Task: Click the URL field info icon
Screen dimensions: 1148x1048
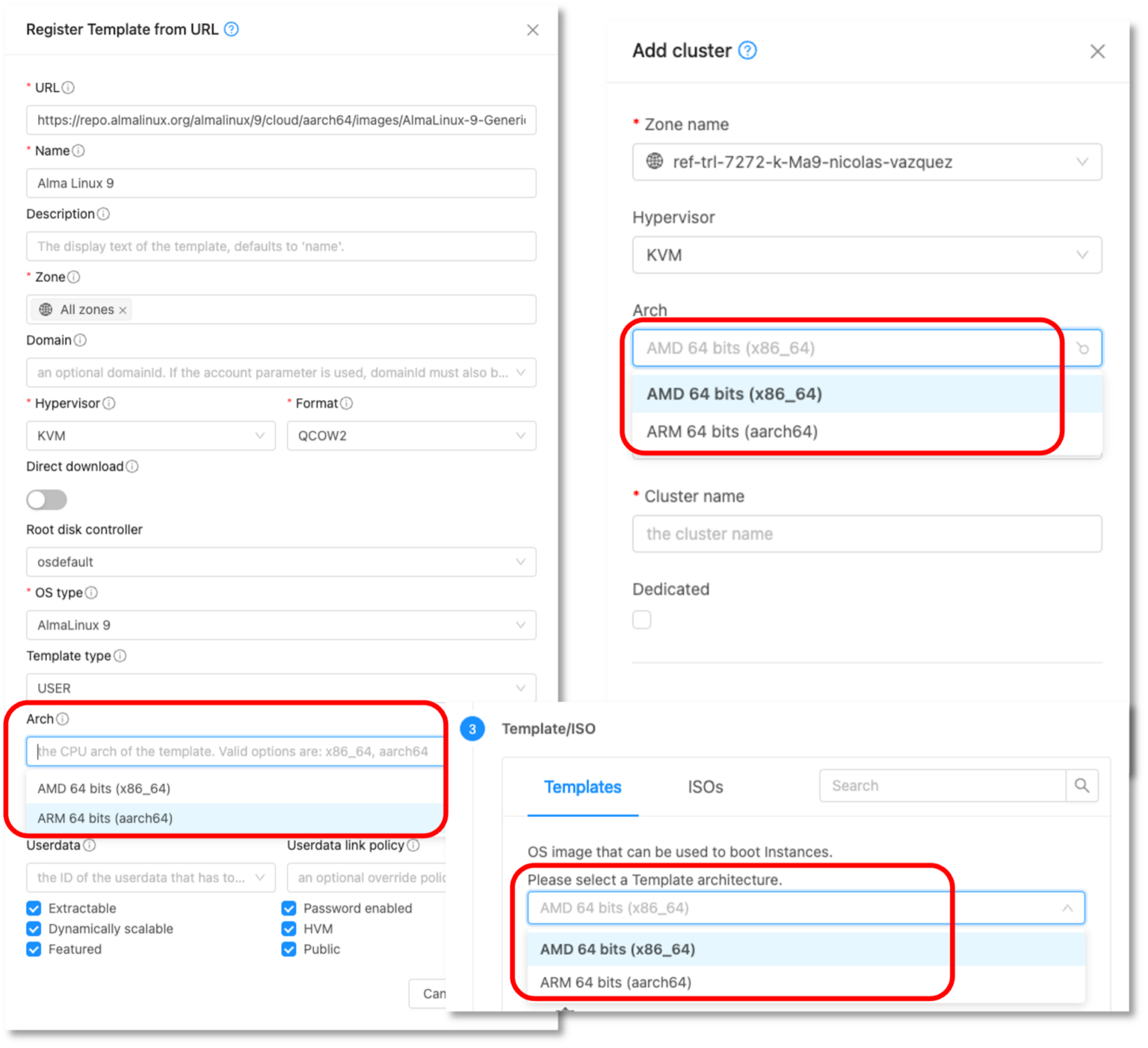Action: coord(67,87)
